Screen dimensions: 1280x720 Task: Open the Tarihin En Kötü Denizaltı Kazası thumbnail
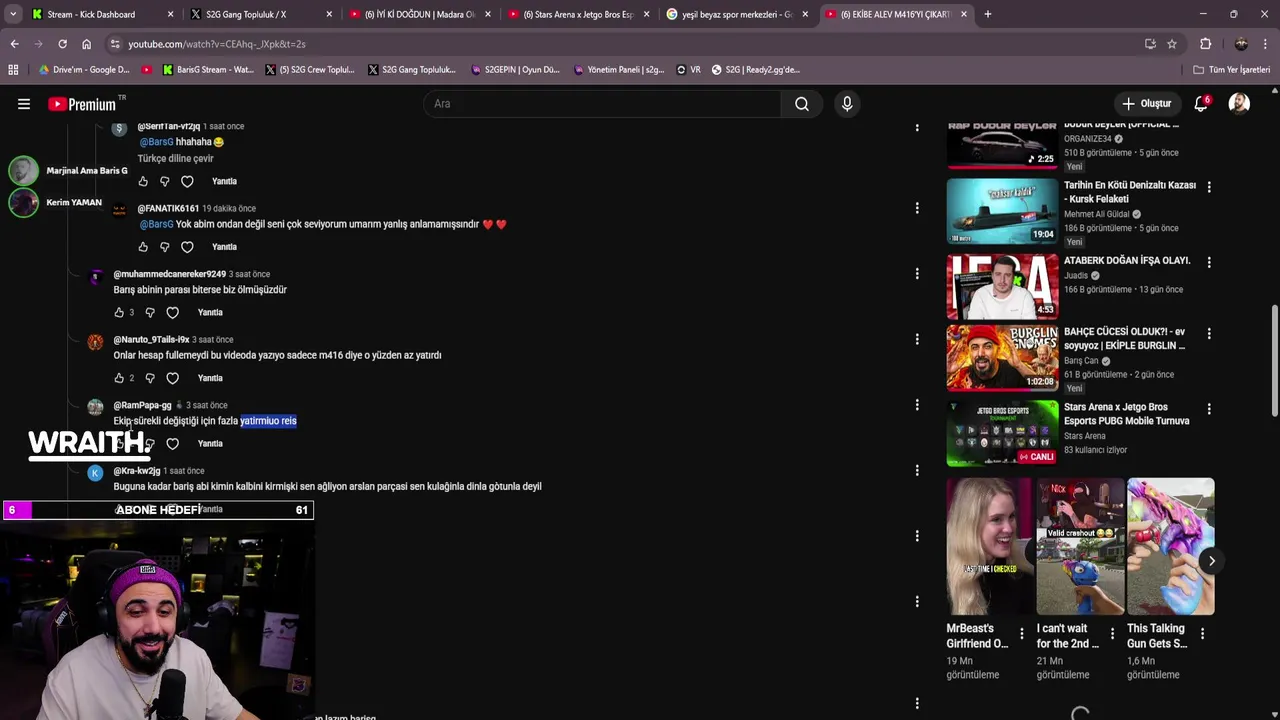coord(1002,211)
